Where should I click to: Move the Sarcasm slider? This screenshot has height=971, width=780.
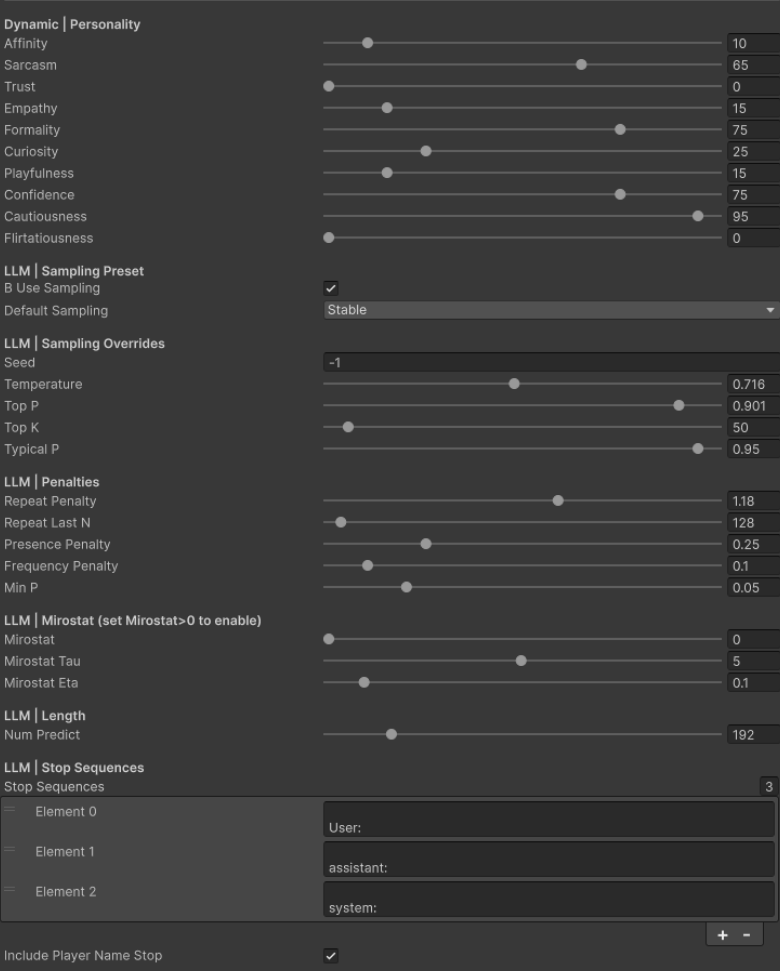579,65
